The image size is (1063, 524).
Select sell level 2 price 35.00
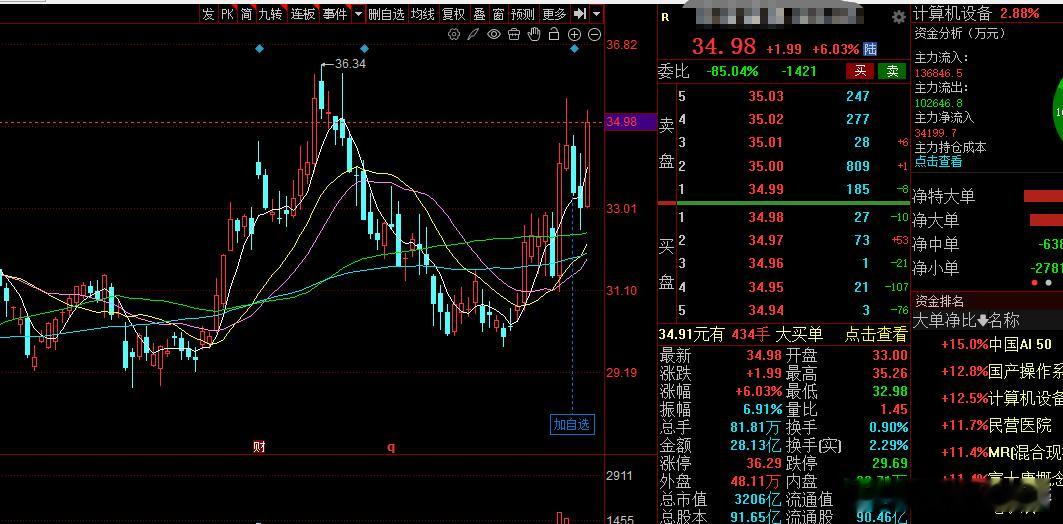765,166
